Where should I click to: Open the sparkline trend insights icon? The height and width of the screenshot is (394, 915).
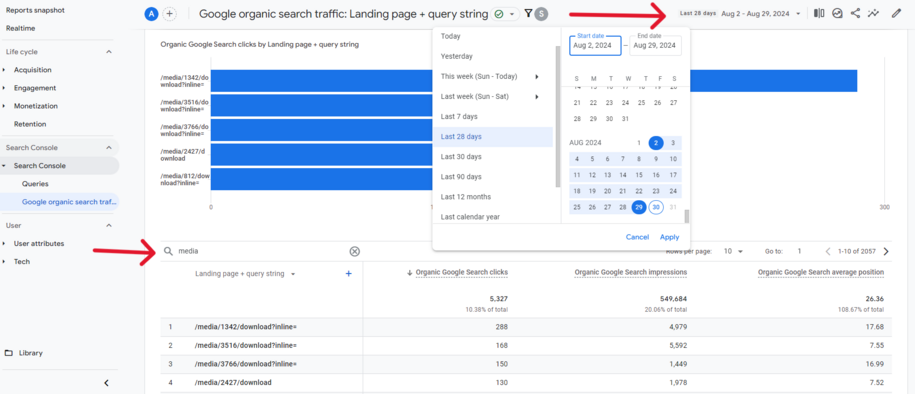(x=873, y=13)
